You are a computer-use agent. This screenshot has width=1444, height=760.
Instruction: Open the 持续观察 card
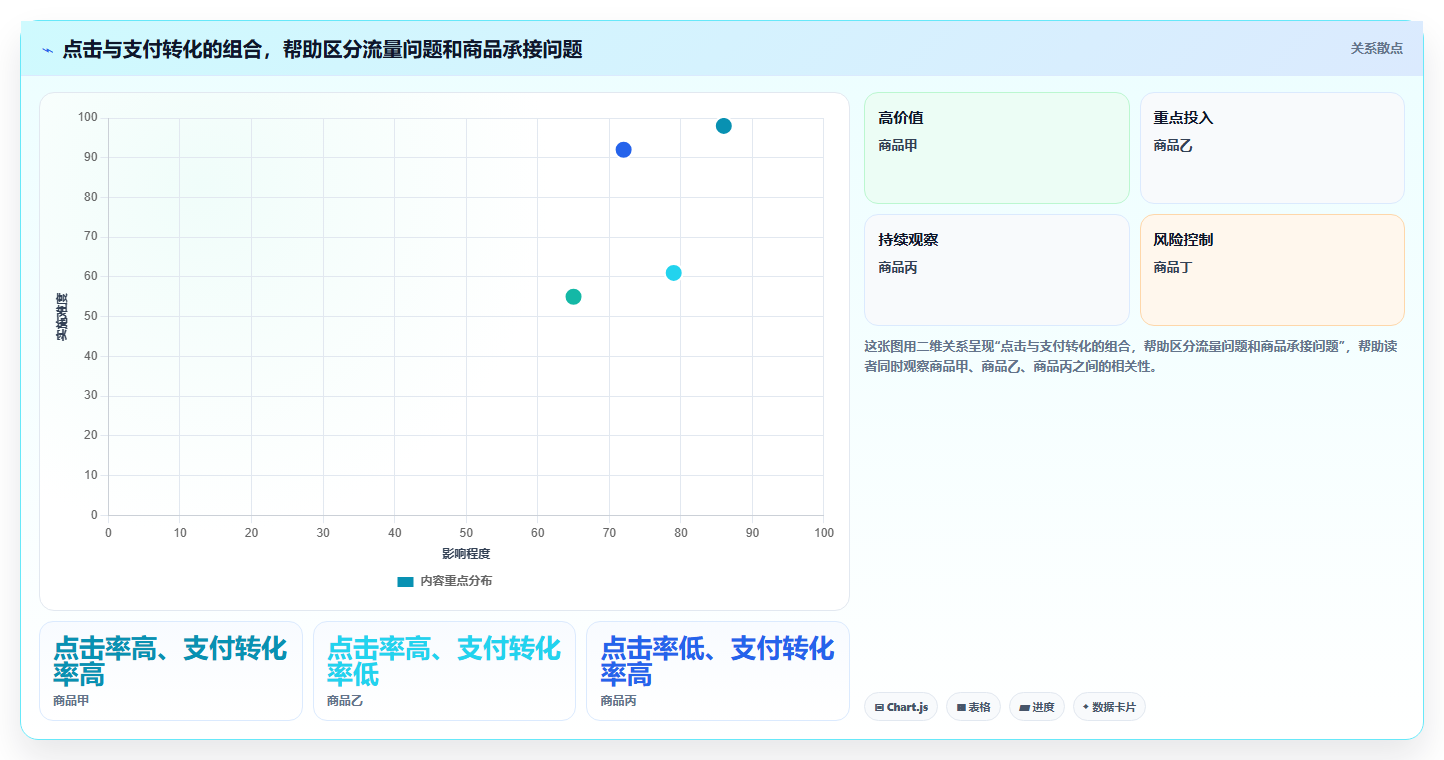point(996,270)
